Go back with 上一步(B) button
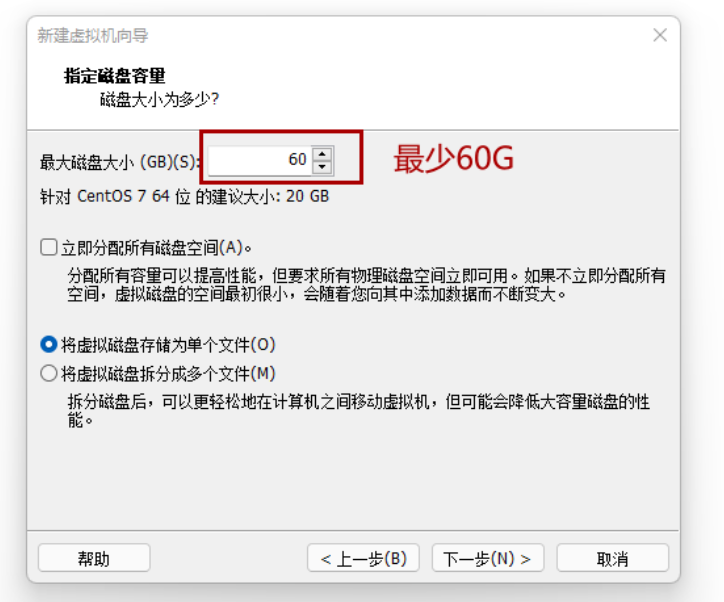The image size is (724, 602). pos(363,558)
